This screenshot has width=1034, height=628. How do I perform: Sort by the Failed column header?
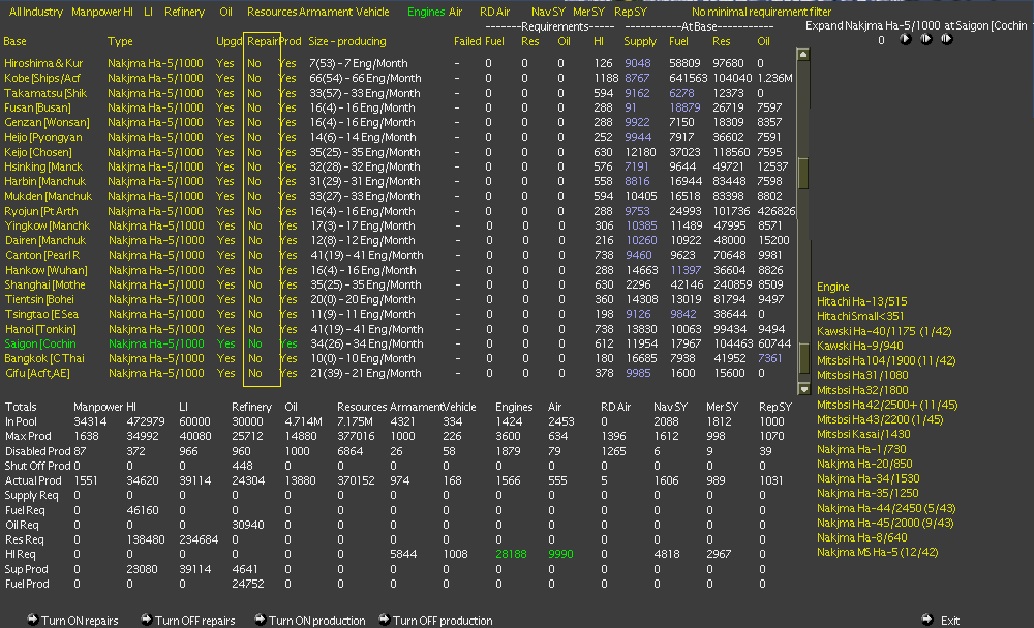(468, 42)
